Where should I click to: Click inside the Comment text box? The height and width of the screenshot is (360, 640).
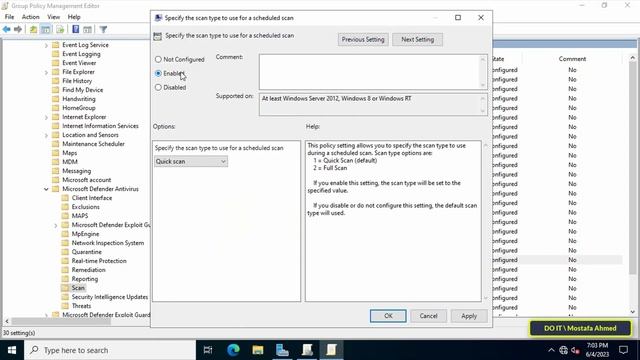(370, 72)
